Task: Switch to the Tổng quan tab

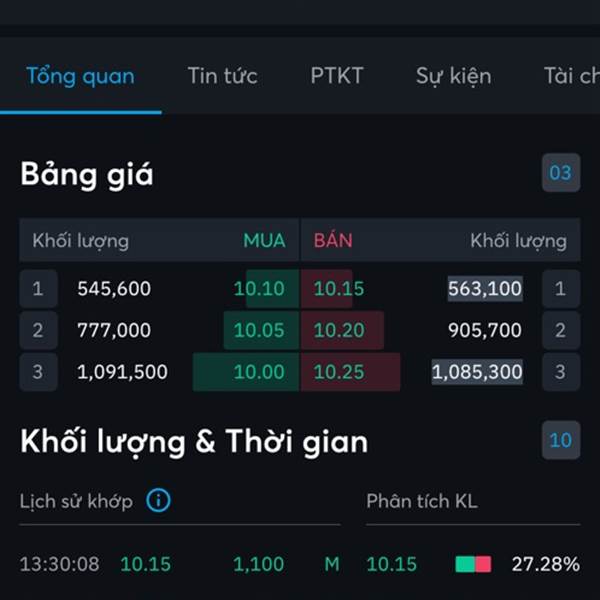Action: tap(80, 76)
